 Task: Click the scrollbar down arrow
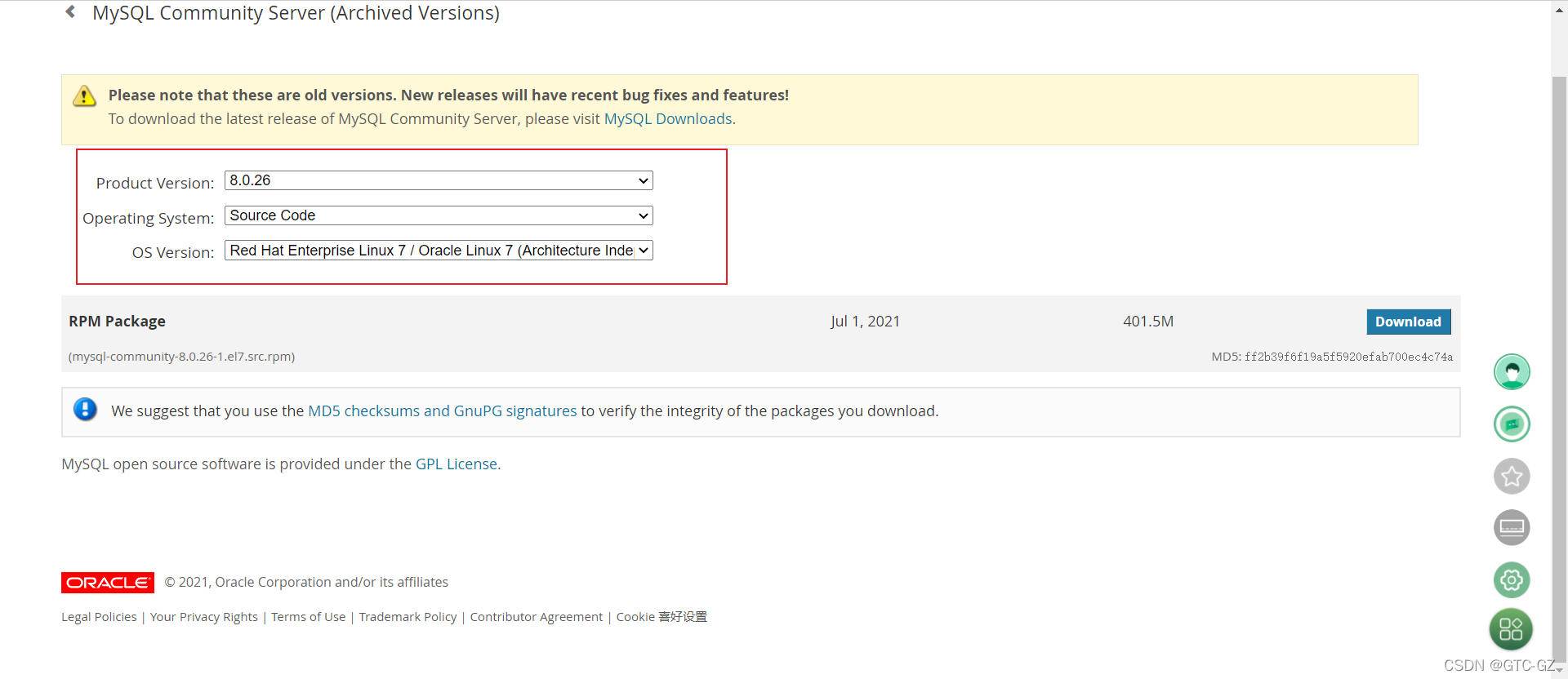pyautogui.click(x=1559, y=670)
